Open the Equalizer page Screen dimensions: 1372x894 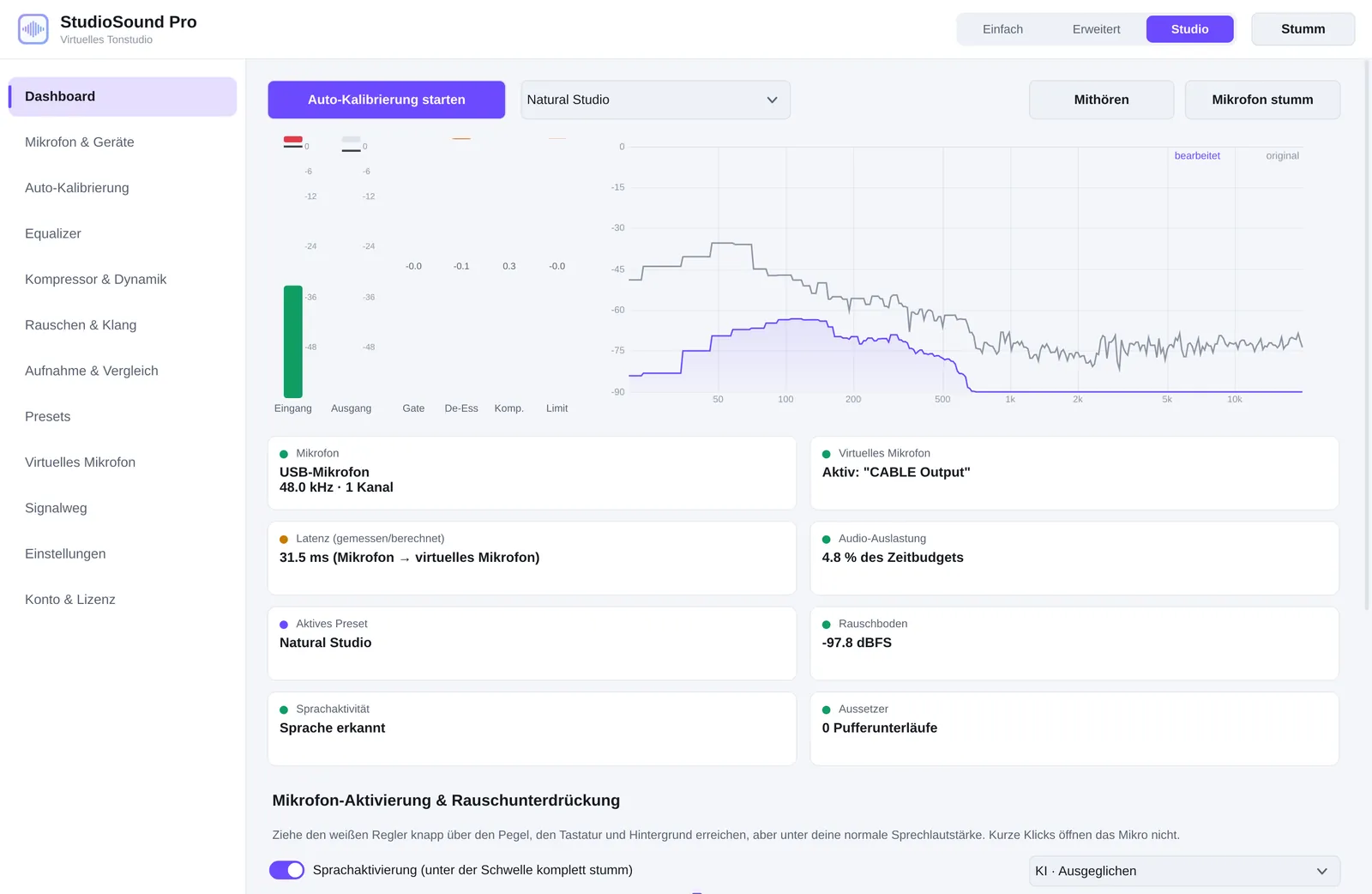(x=123, y=233)
